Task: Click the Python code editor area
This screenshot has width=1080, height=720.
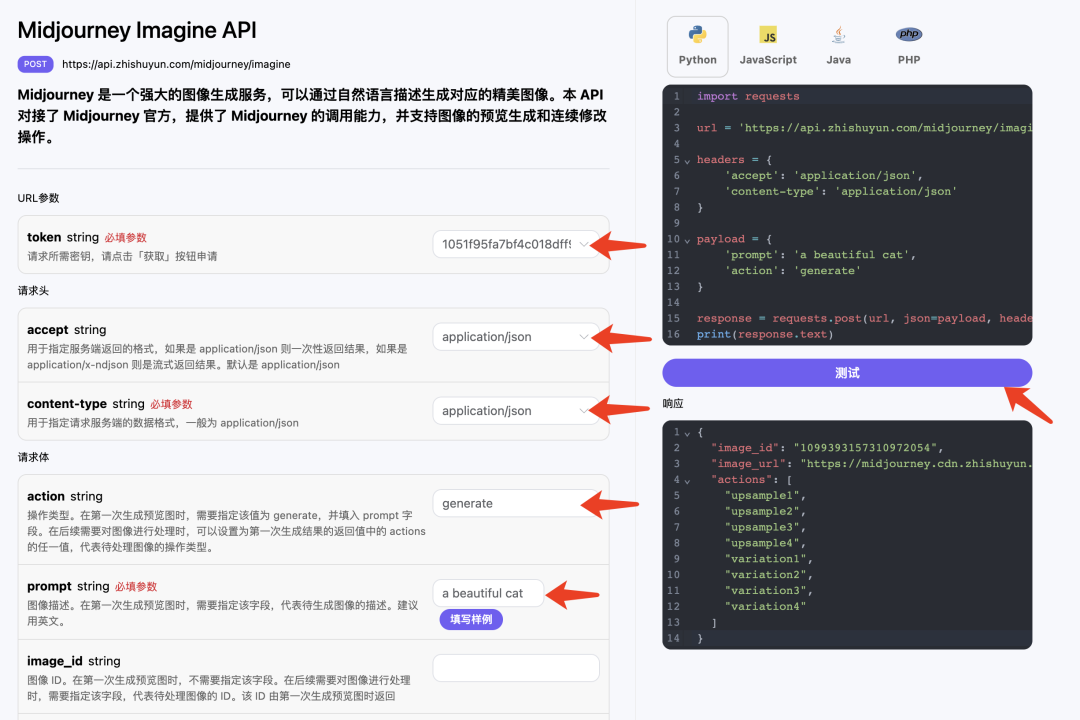Action: [847, 215]
